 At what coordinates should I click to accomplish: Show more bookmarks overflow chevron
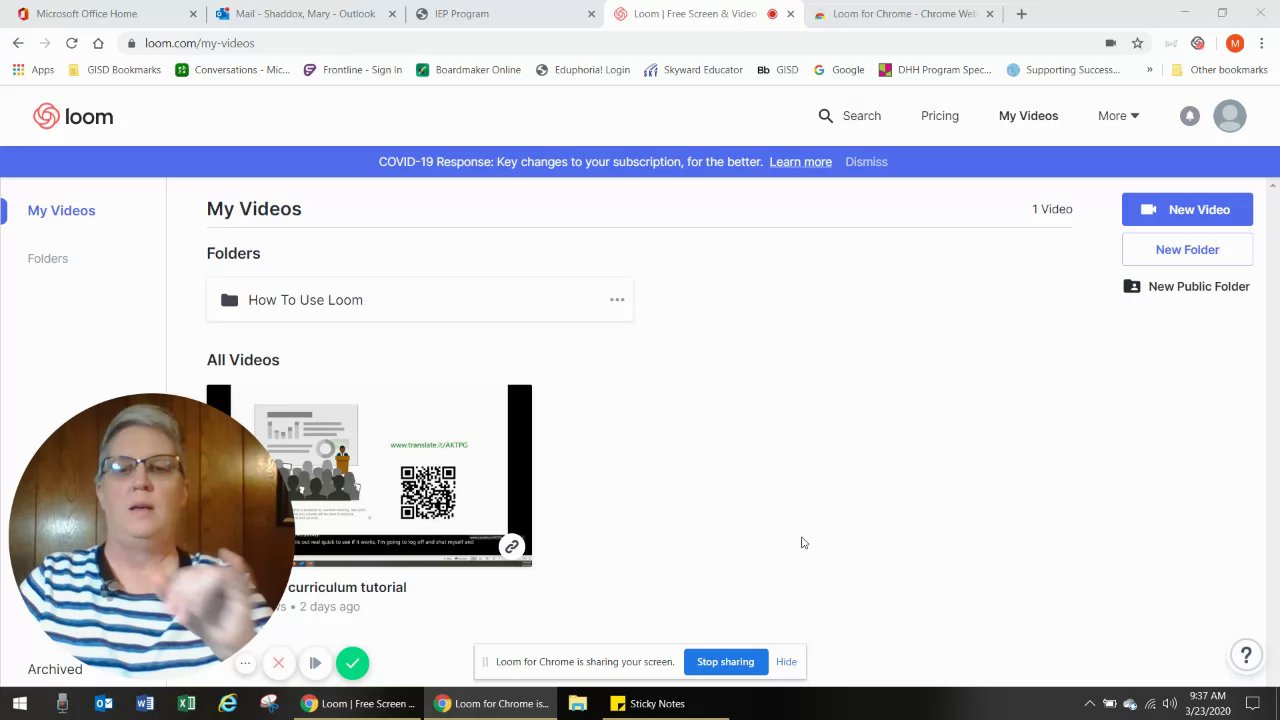tap(1149, 70)
